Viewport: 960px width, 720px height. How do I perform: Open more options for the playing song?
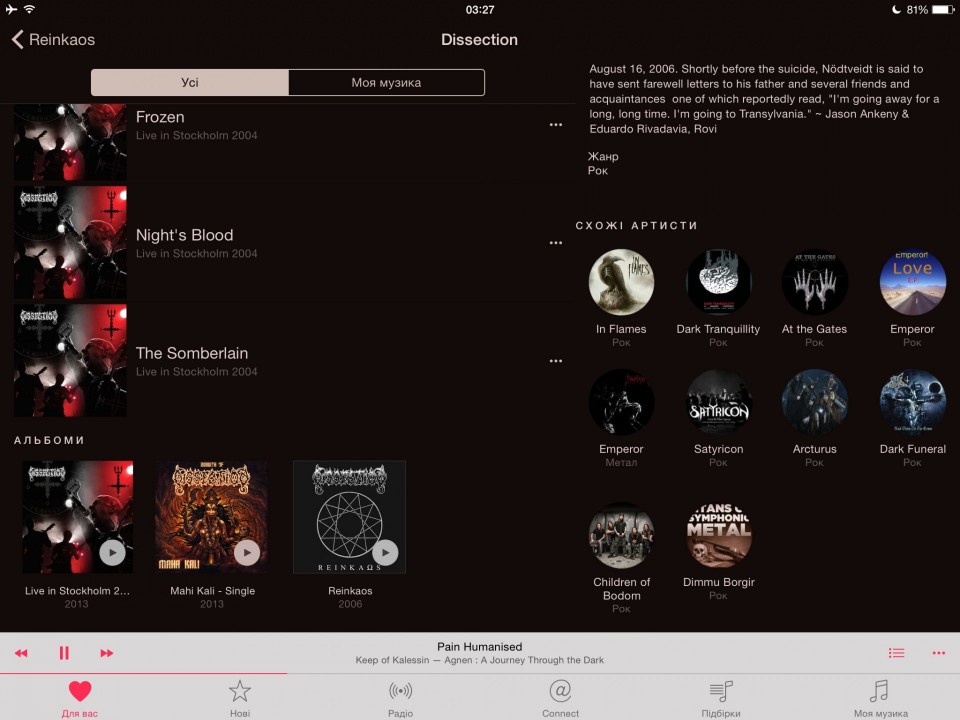click(939, 653)
